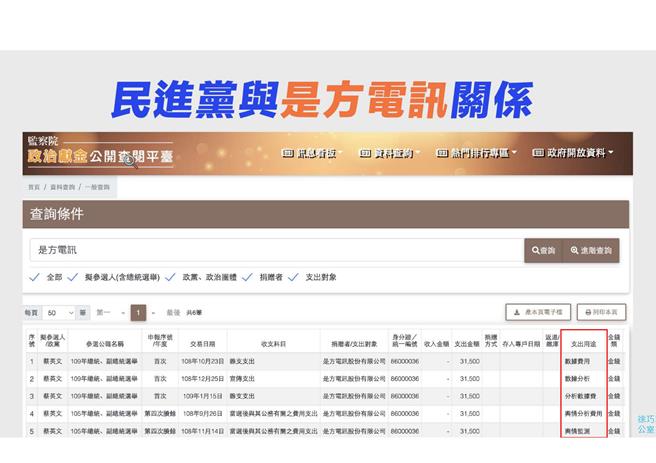The image size is (656, 463).
Task: Click the 序號 column header
Action: pyautogui.click(x=32, y=340)
